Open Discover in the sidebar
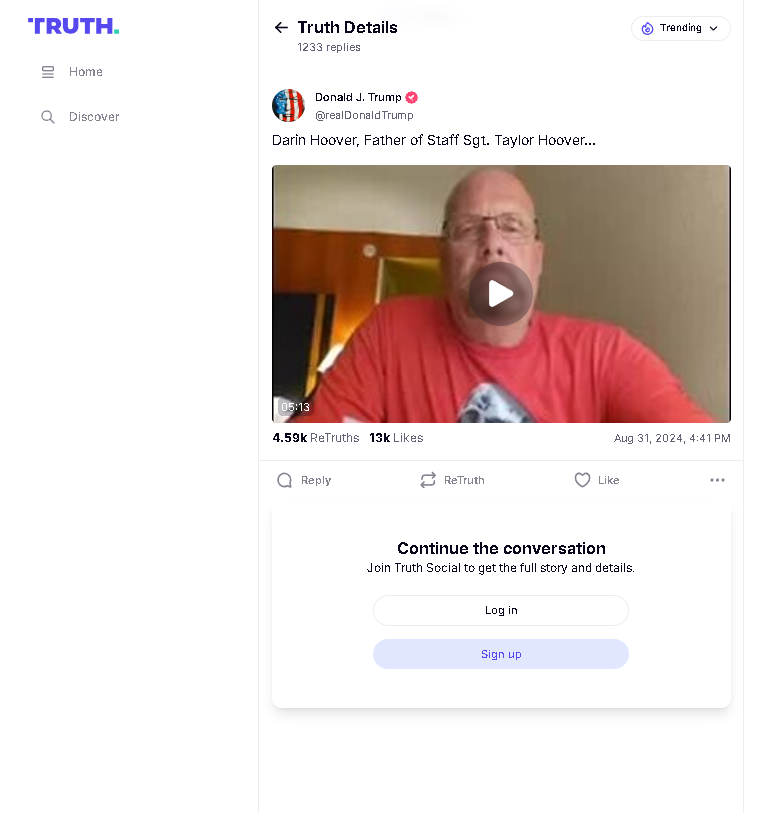Image resolution: width=760 pixels, height=813 pixels. (81, 117)
